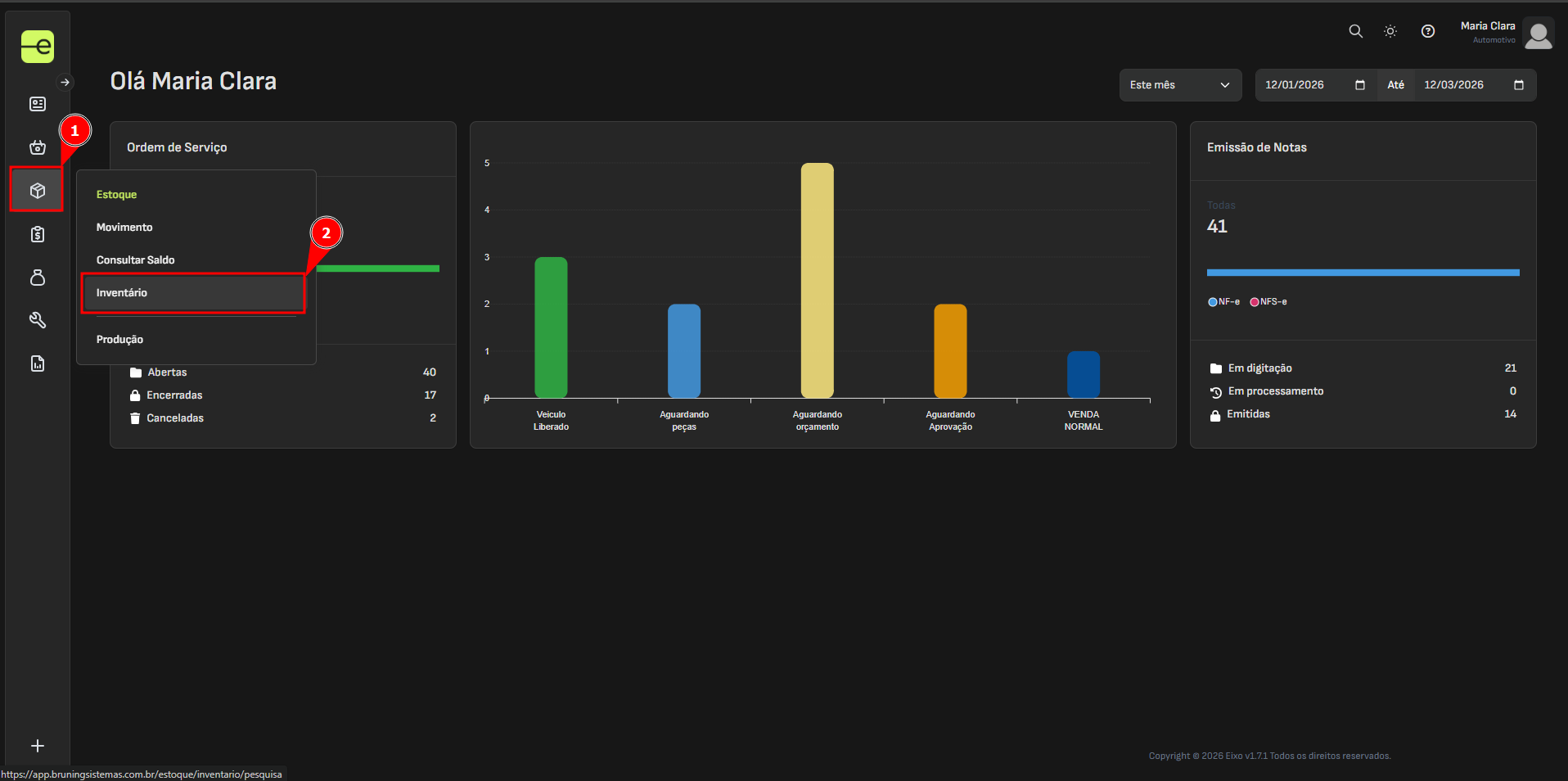Toggle light/dark theme sun icon
The height and width of the screenshot is (781, 1568).
(1390, 31)
